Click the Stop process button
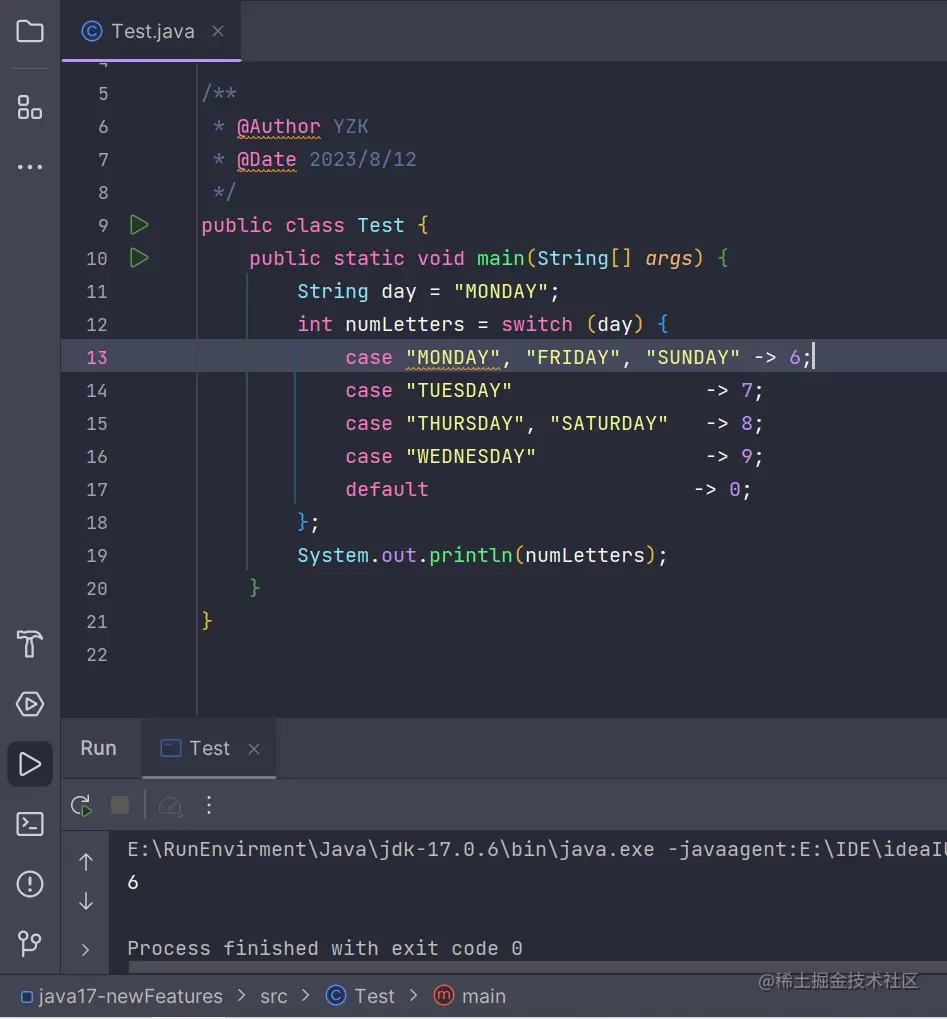 120,805
